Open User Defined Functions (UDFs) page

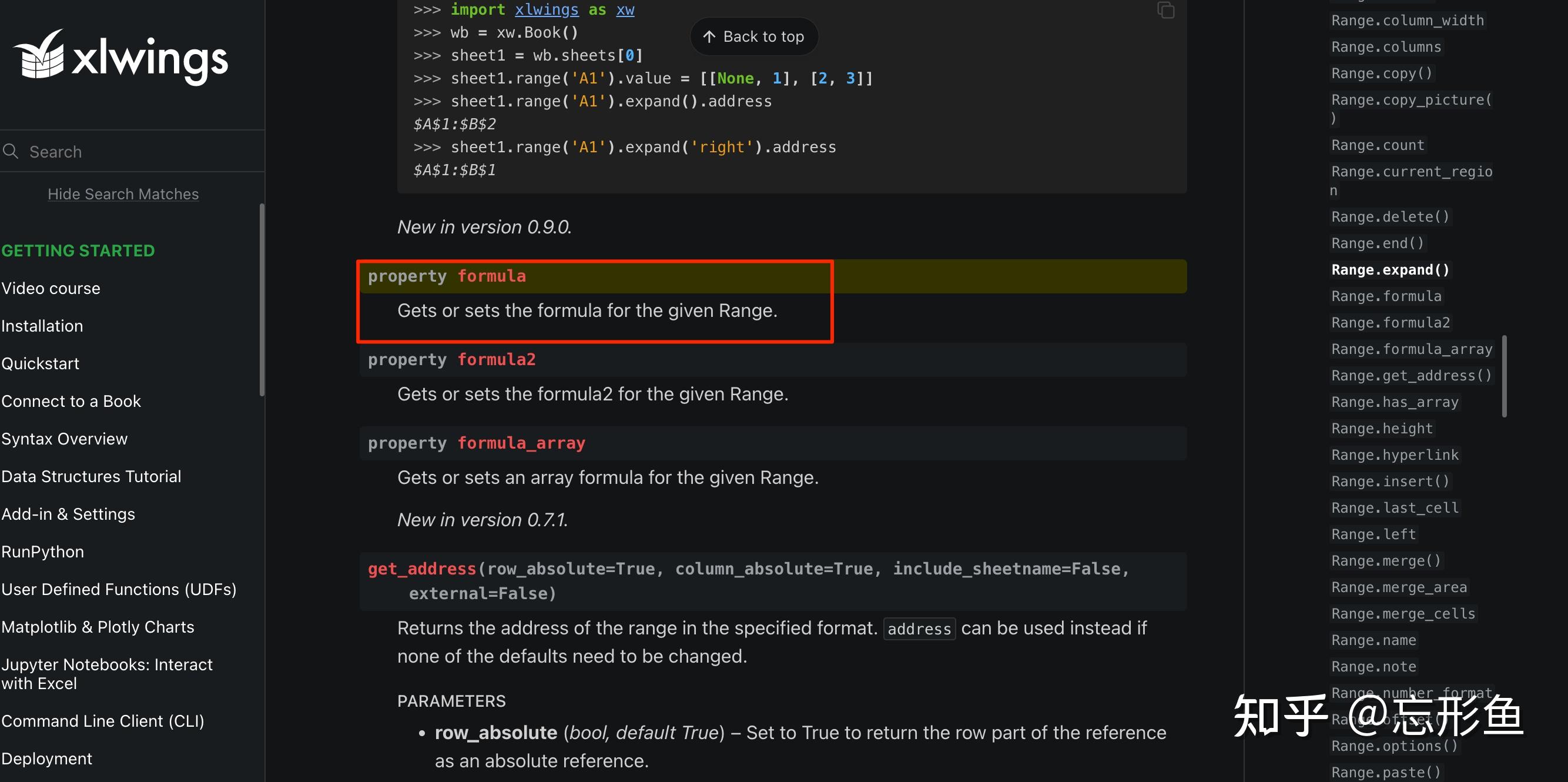pos(119,590)
